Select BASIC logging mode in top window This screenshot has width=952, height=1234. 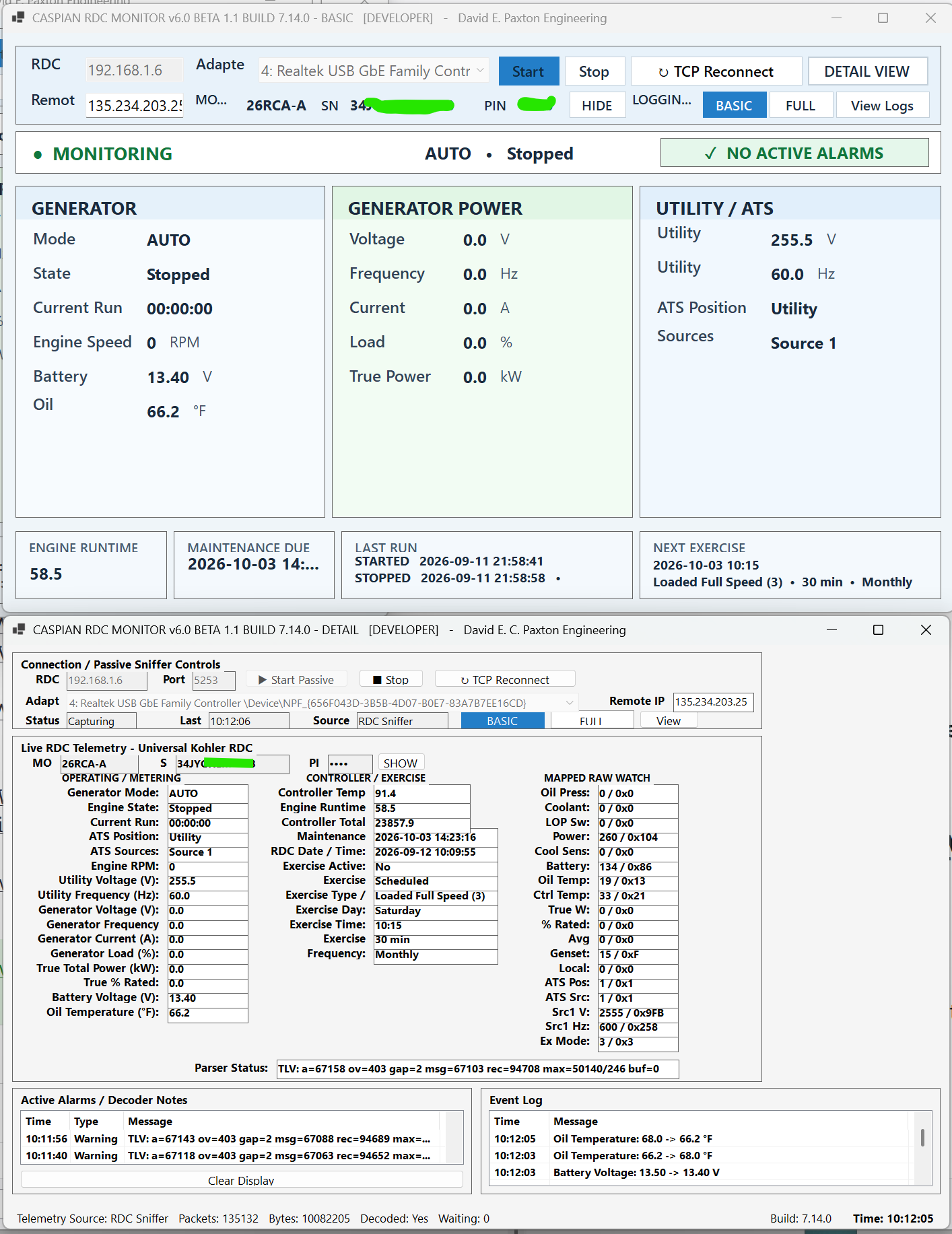734,106
